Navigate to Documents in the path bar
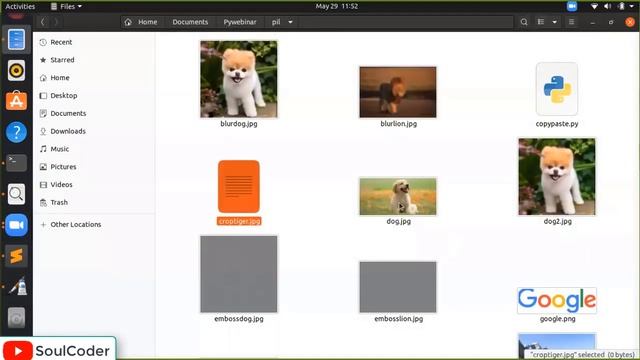 click(190, 22)
